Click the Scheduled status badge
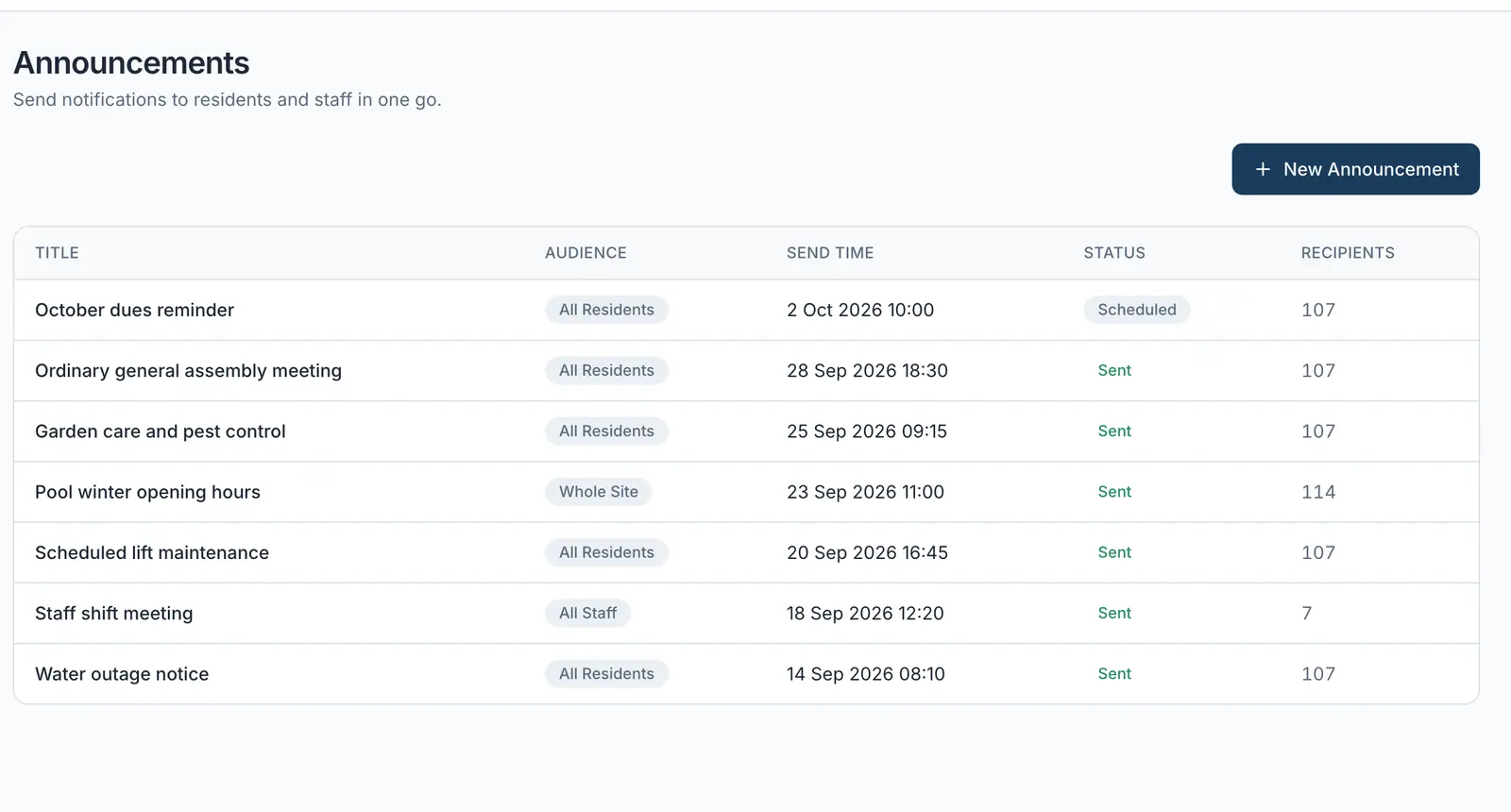Screen dimensions: 1511x812 click(x=1137, y=310)
